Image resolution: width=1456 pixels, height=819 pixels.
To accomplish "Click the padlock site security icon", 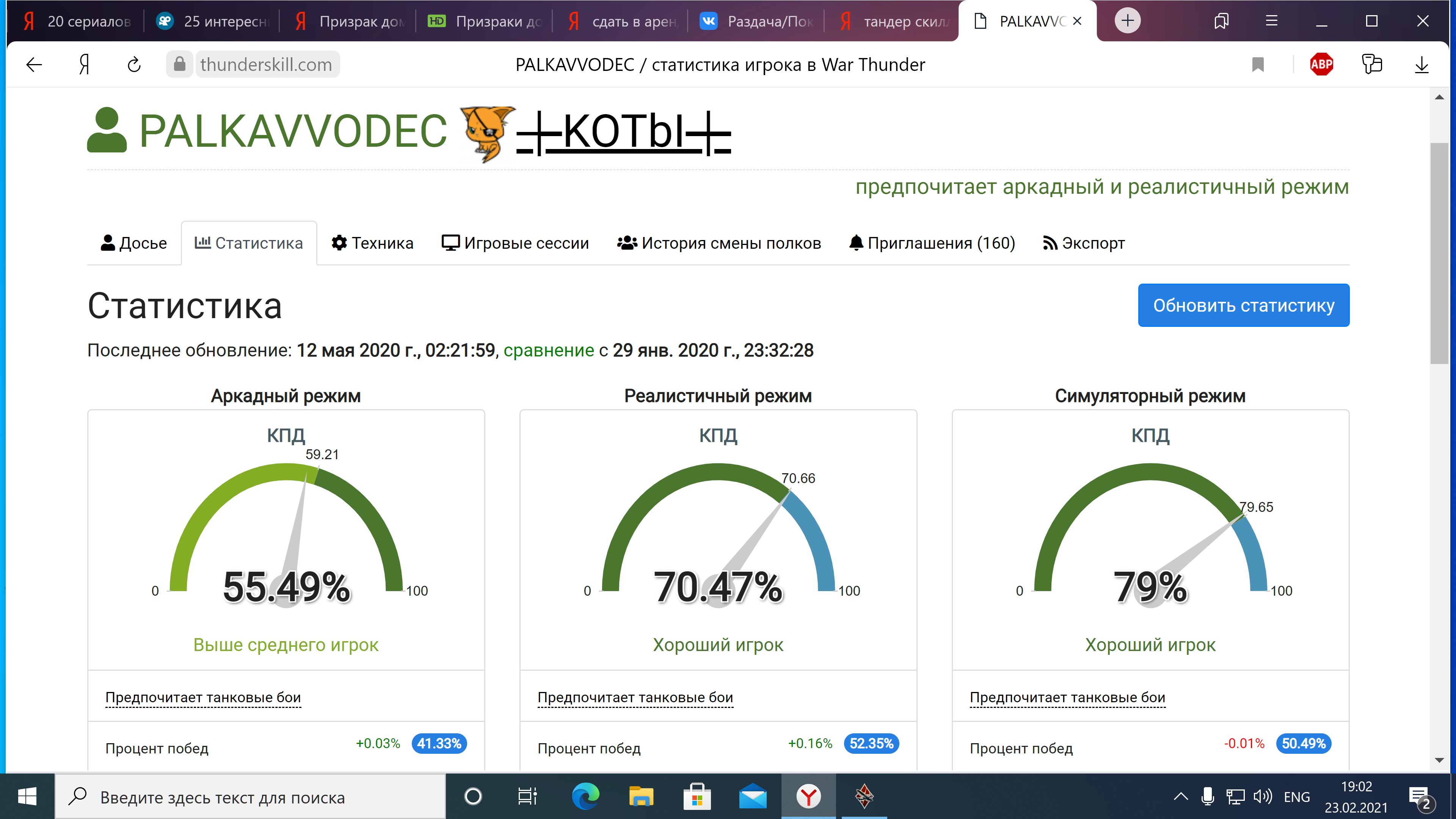I will 179,64.
